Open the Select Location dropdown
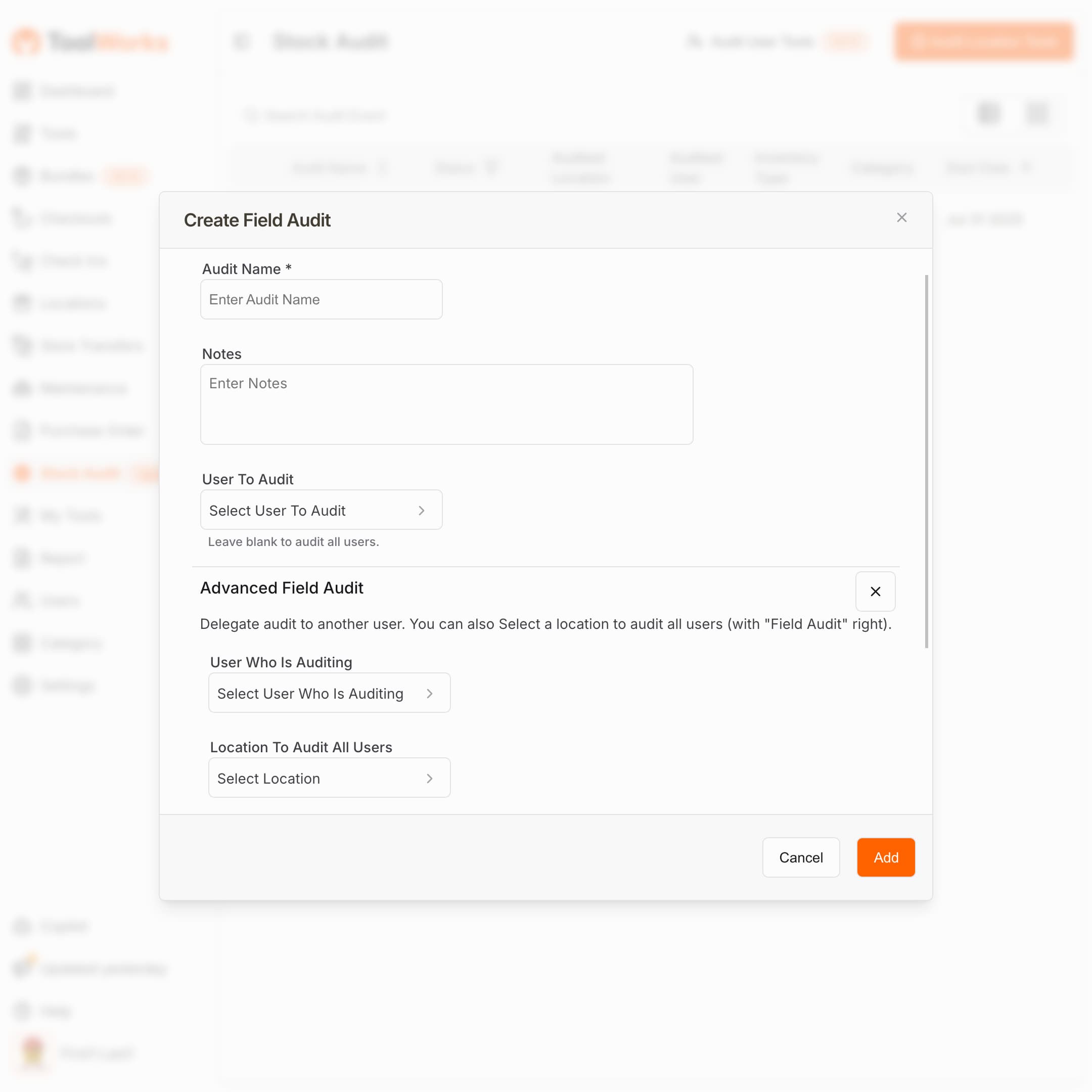The height and width of the screenshot is (1092, 1092). [329, 779]
